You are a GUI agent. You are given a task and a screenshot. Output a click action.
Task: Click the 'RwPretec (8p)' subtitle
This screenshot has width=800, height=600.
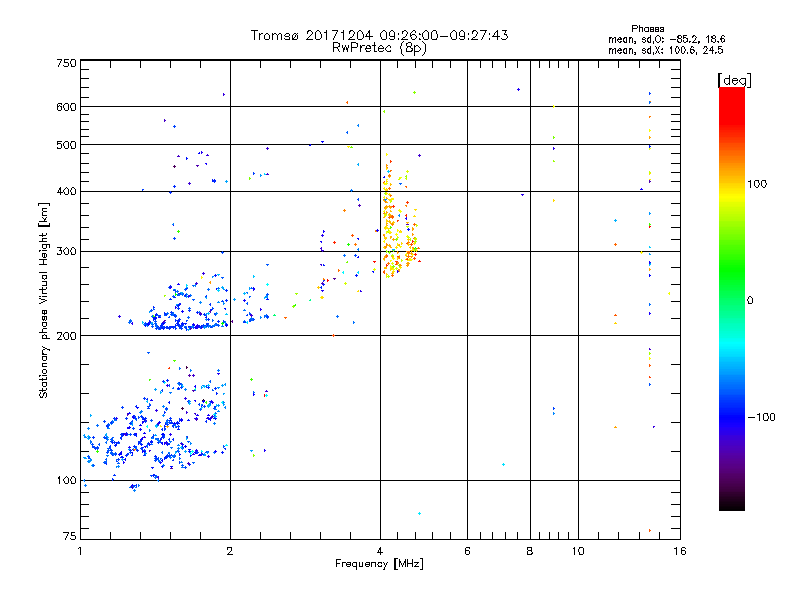pyautogui.click(x=379, y=48)
